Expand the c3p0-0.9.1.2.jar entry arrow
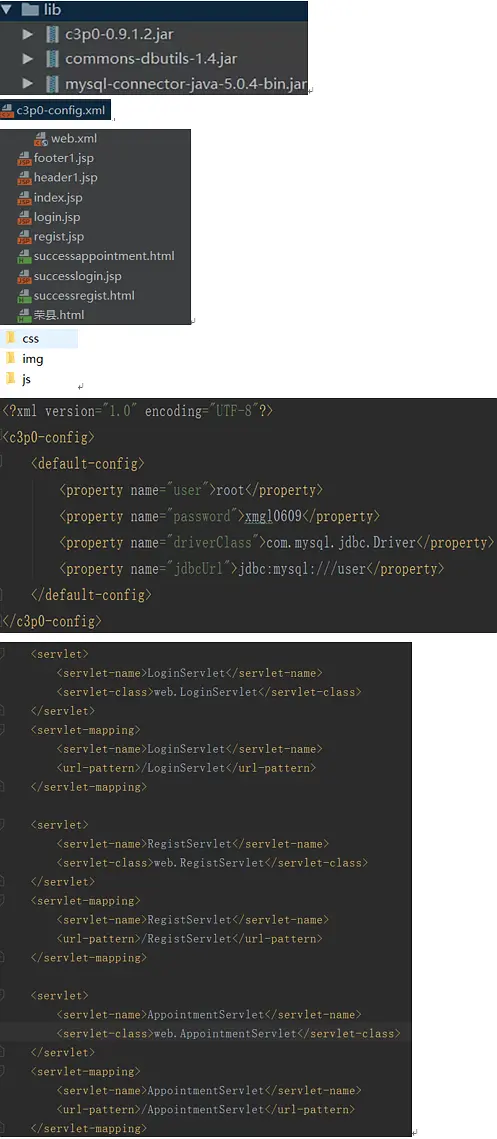The width and height of the screenshot is (497, 1139). (x=28, y=35)
